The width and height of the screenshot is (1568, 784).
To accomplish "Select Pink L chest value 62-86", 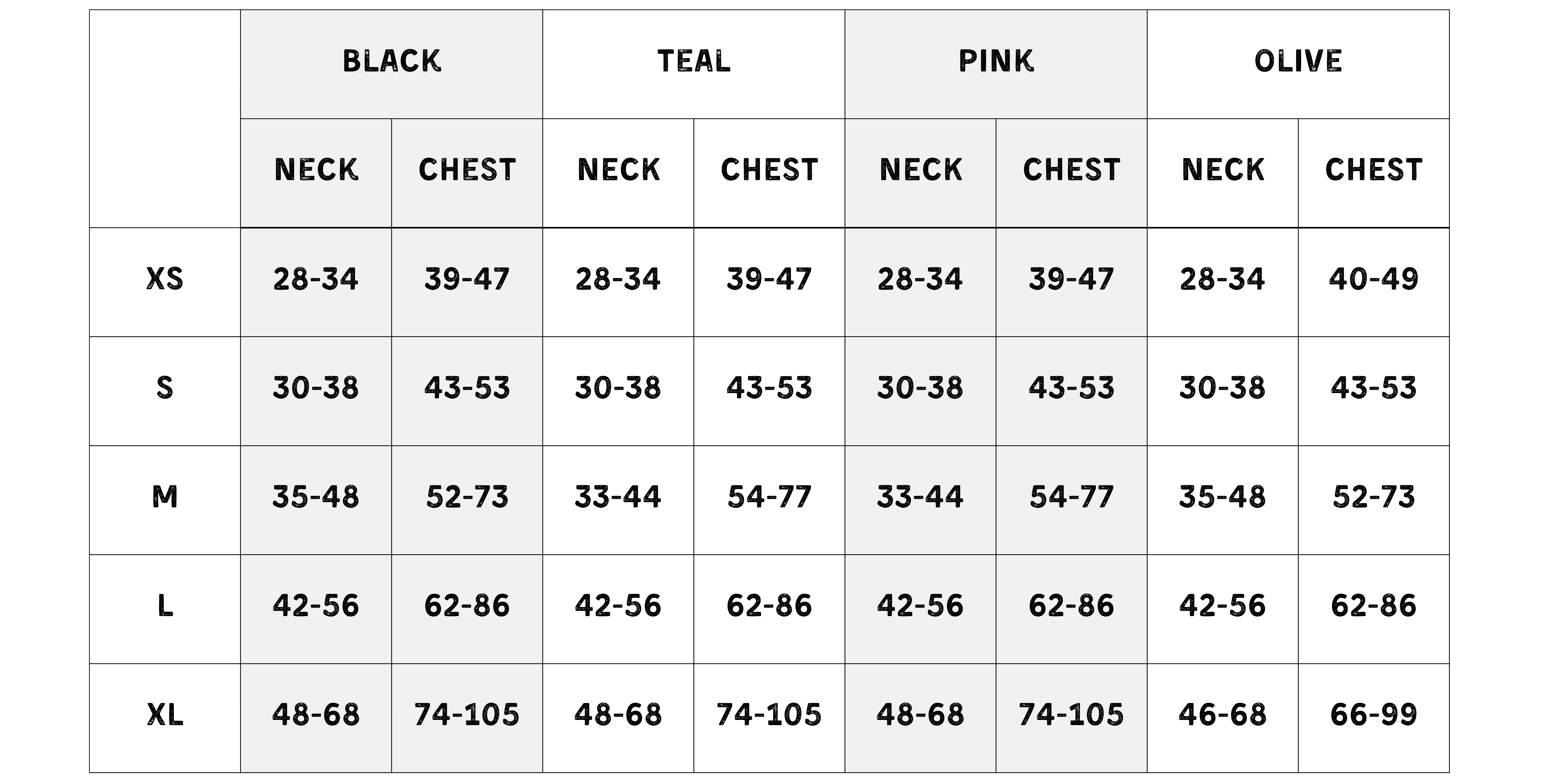I will (1071, 606).
